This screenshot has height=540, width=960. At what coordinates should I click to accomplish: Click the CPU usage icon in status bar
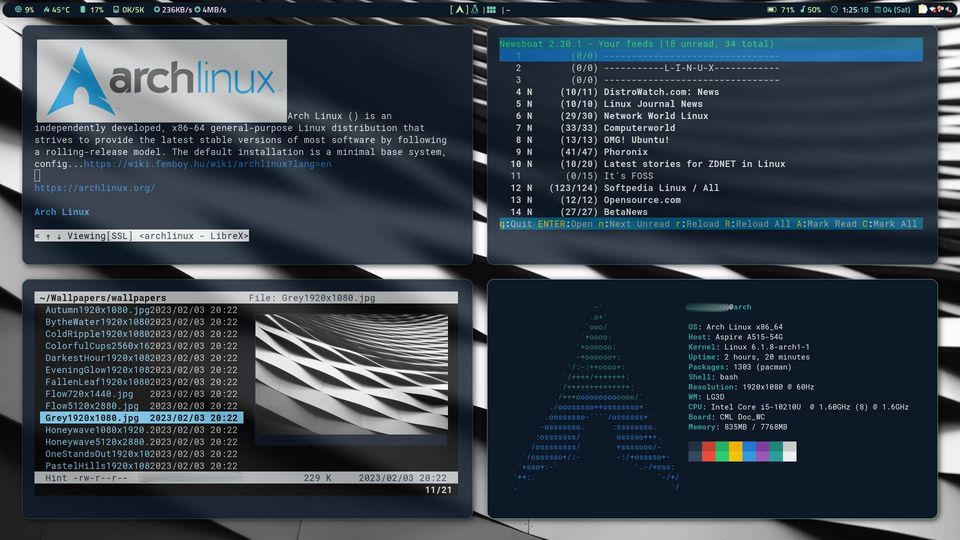point(18,10)
